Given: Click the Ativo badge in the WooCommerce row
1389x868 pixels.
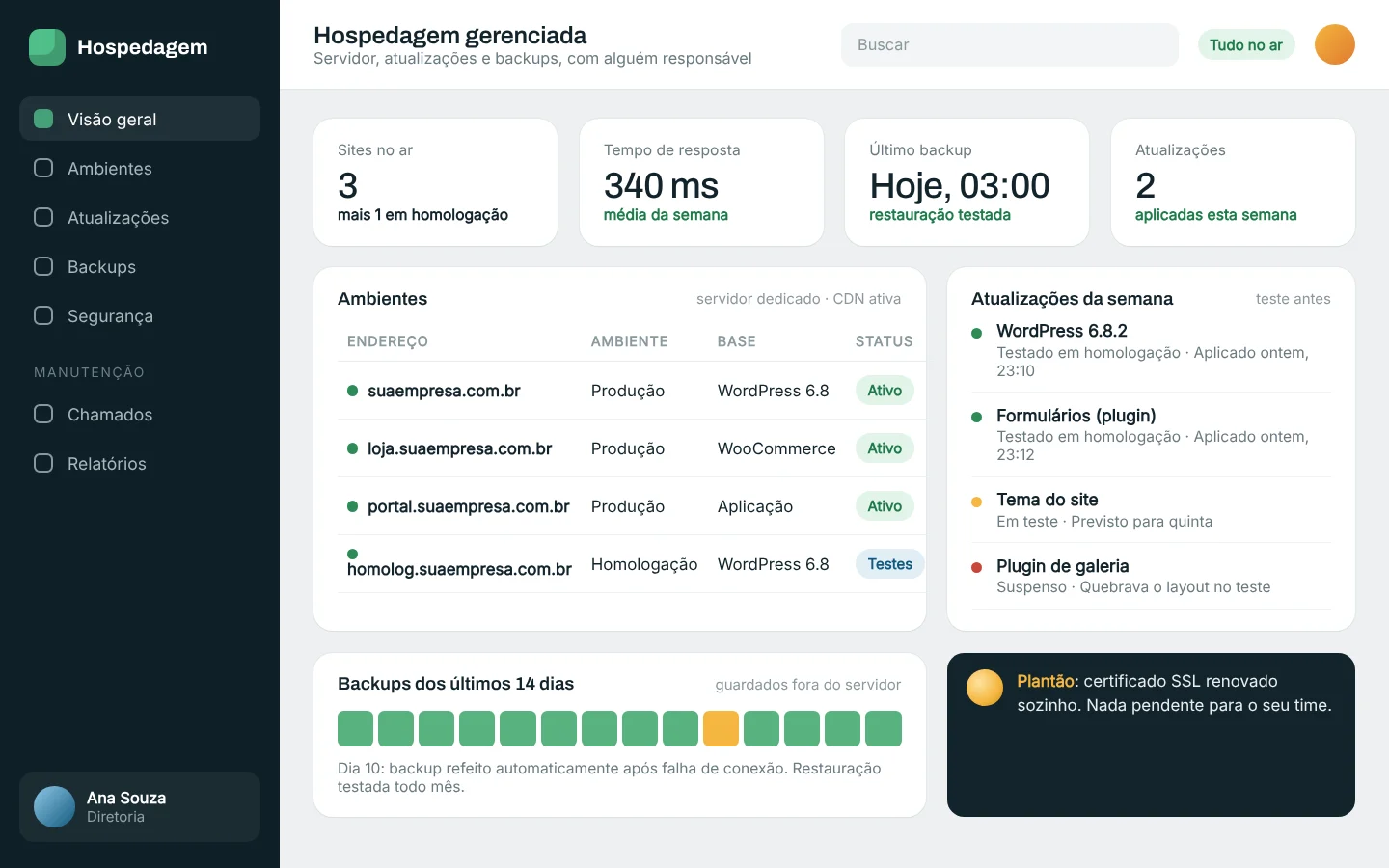Looking at the screenshot, I should coord(885,448).
